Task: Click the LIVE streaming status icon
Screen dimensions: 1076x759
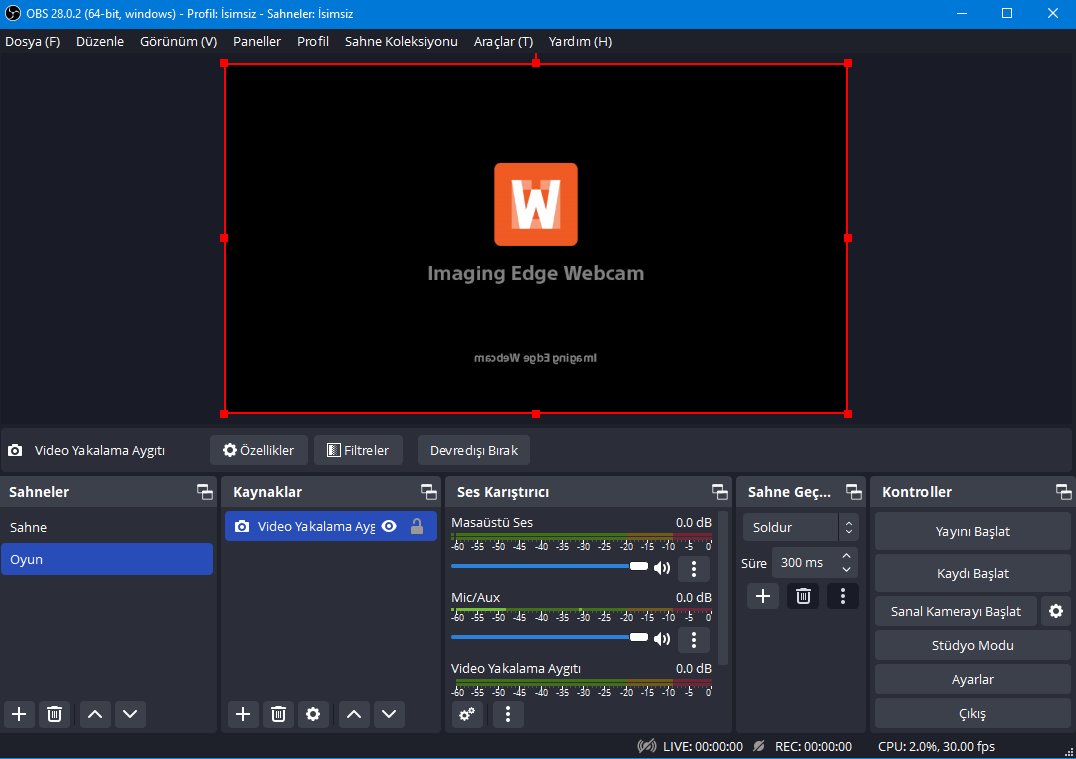Action: [x=646, y=746]
